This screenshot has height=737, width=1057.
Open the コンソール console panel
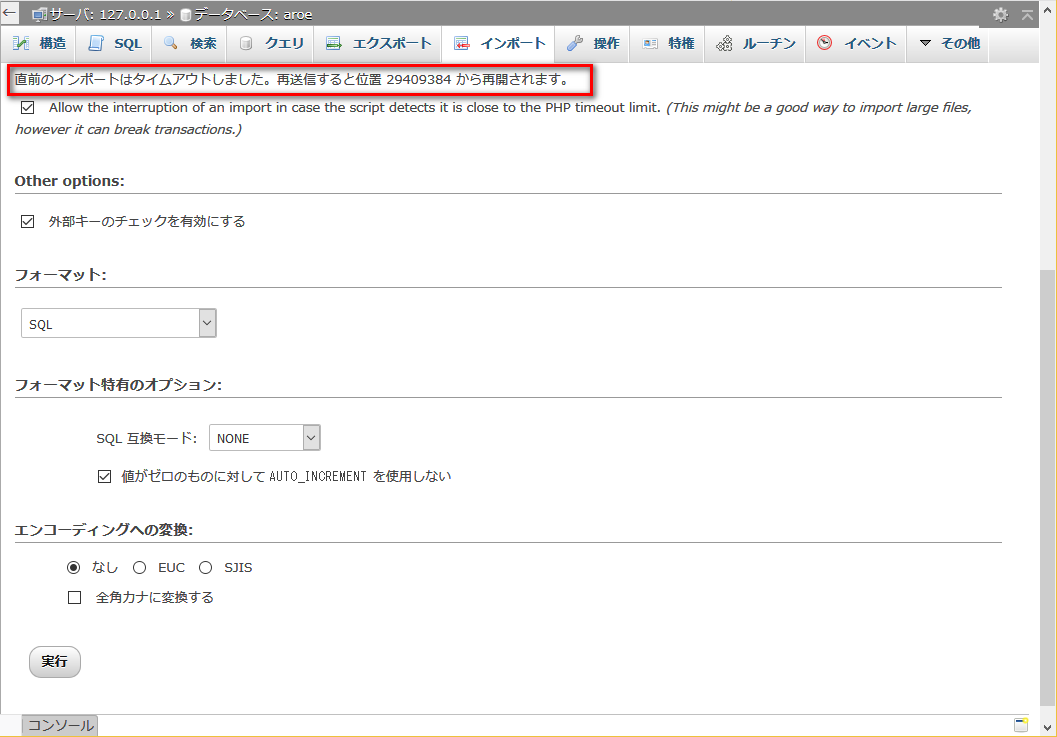(60, 725)
